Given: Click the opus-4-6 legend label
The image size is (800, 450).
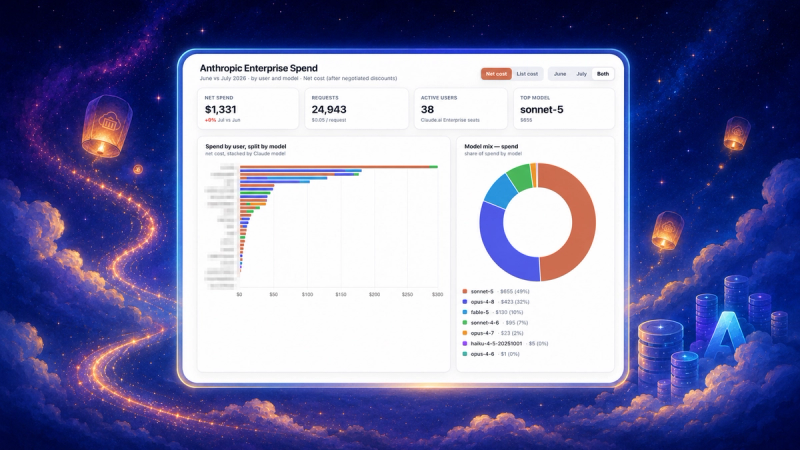Looking at the screenshot, I should coord(483,354).
